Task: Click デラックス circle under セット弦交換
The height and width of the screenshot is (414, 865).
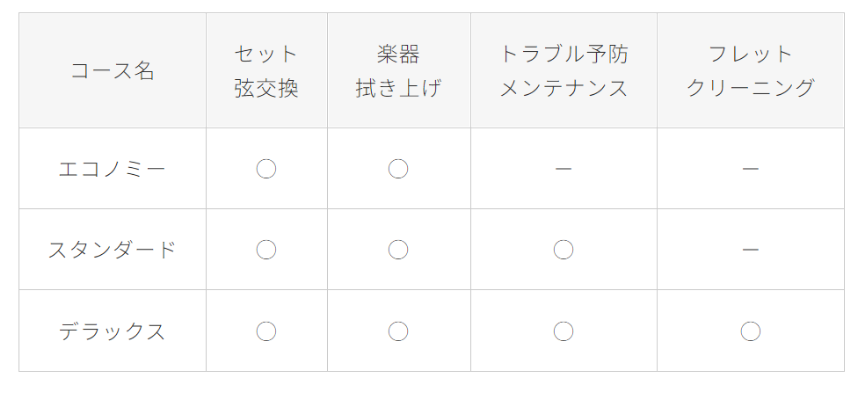Action: pyautogui.click(x=266, y=331)
